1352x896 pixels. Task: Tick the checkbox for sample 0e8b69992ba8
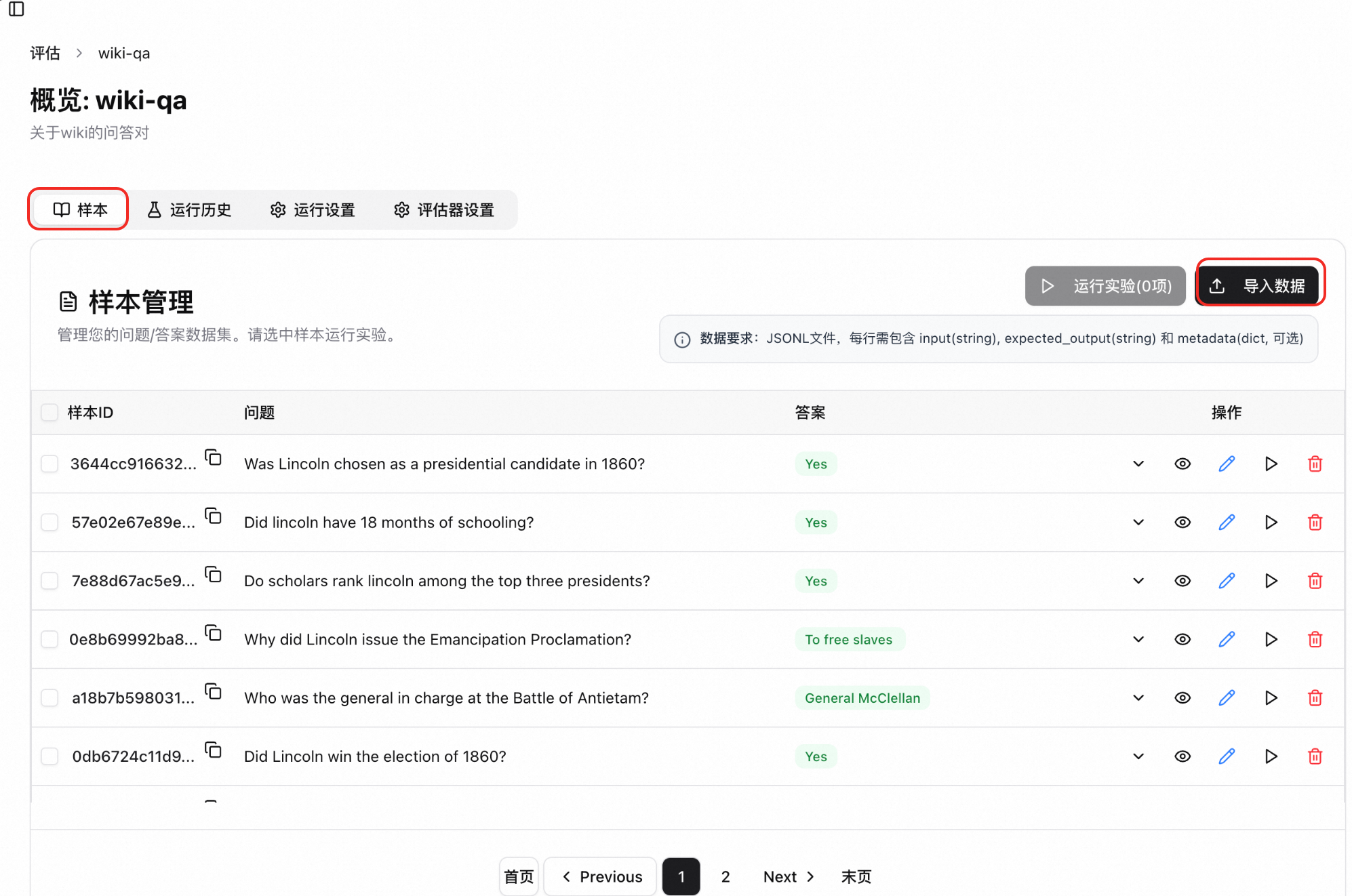[x=49, y=639]
